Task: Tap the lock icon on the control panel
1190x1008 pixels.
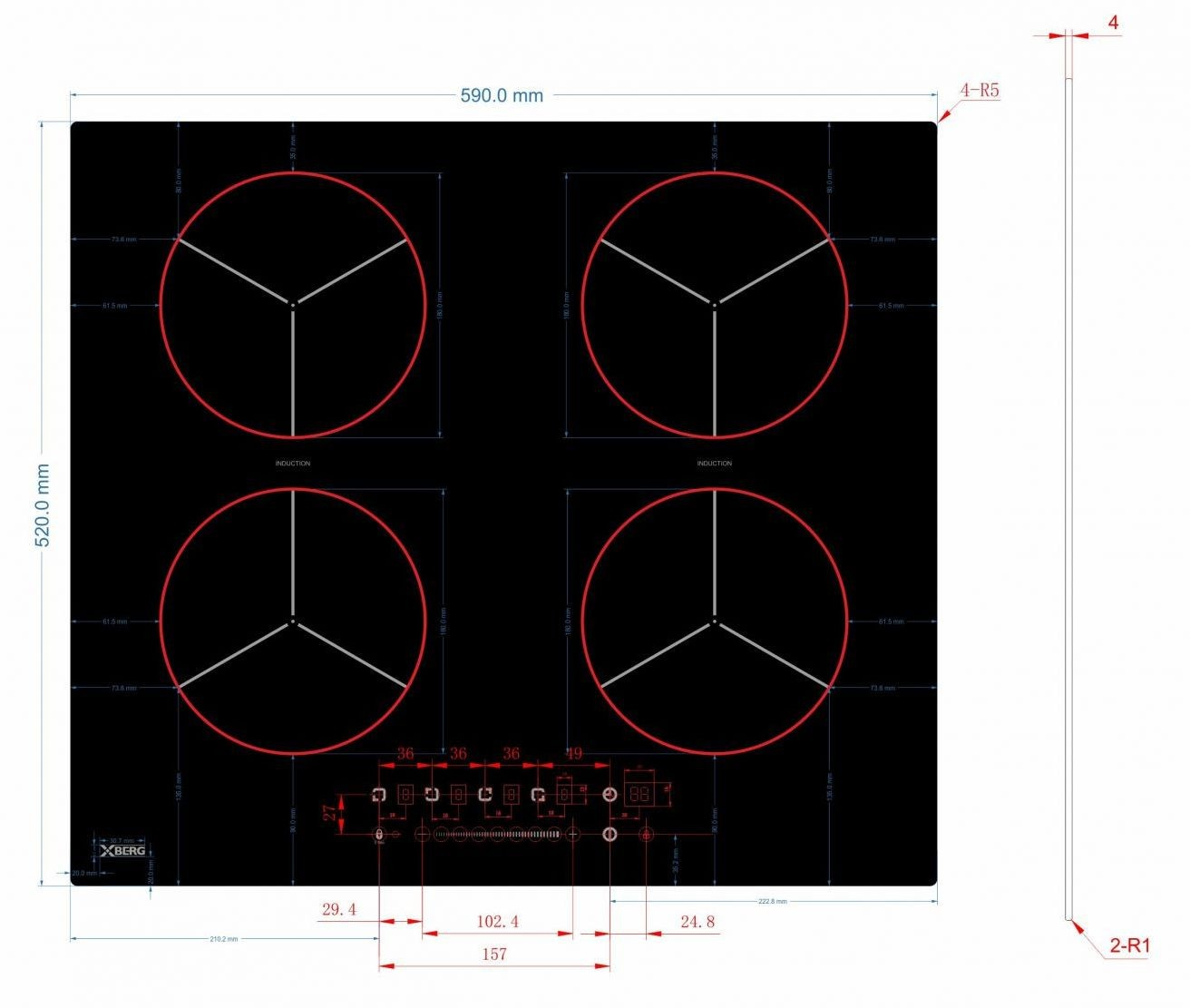Action: [379, 834]
